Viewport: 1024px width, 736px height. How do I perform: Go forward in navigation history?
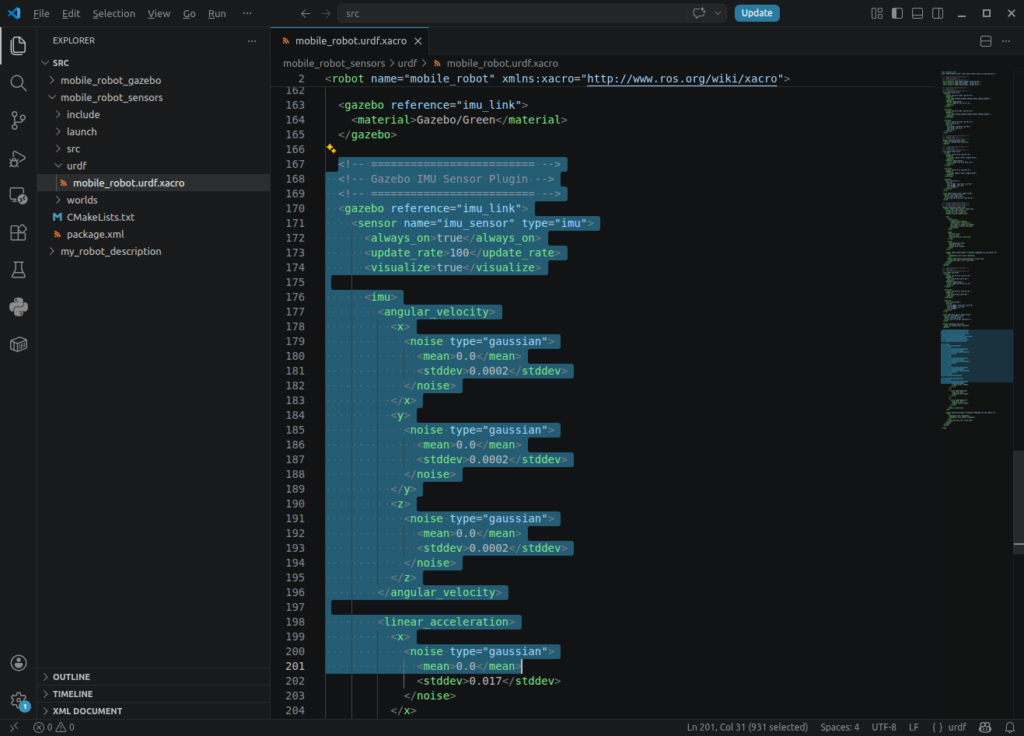coord(325,13)
